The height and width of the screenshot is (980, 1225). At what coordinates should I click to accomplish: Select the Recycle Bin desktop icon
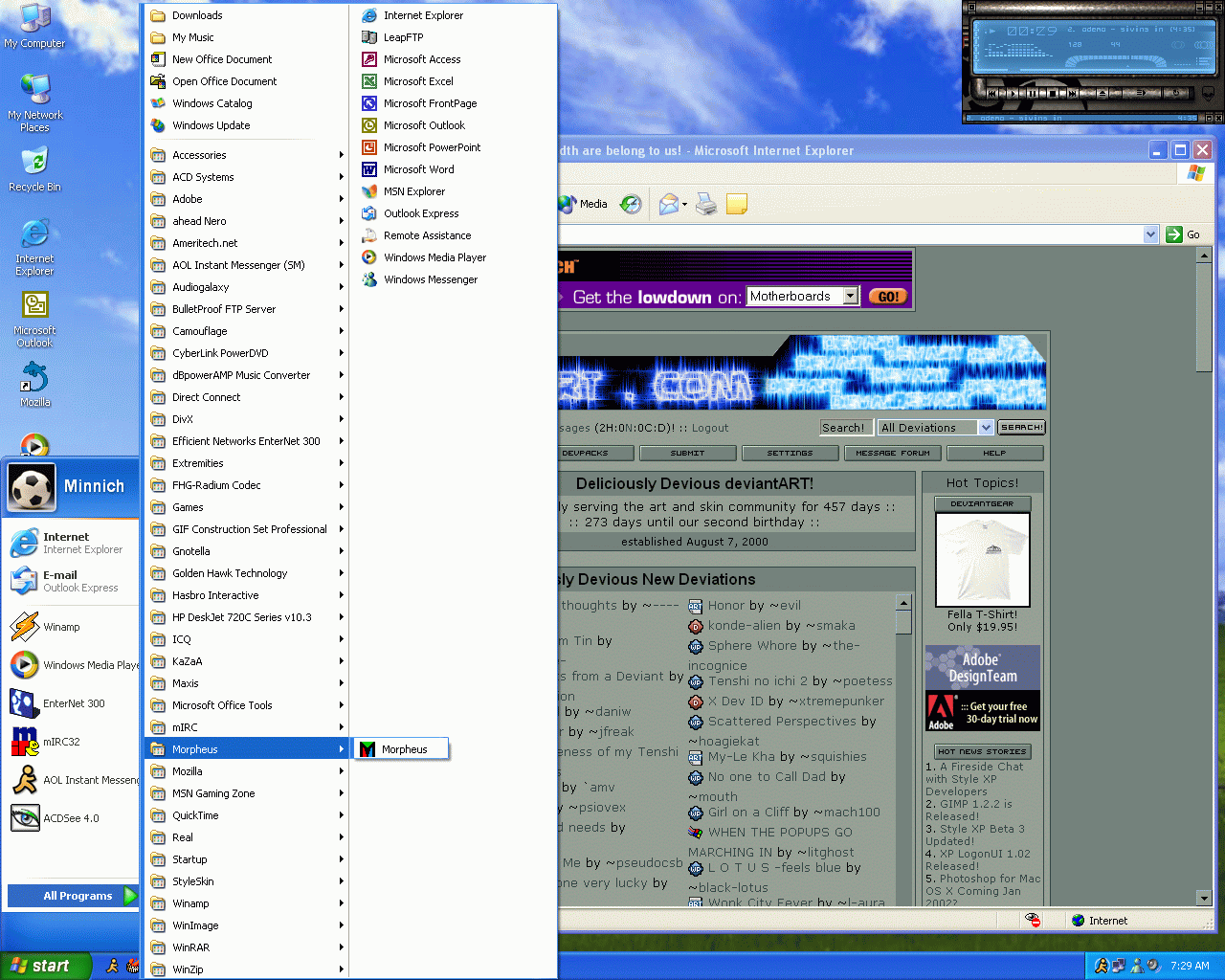click(x=34, y=169)
